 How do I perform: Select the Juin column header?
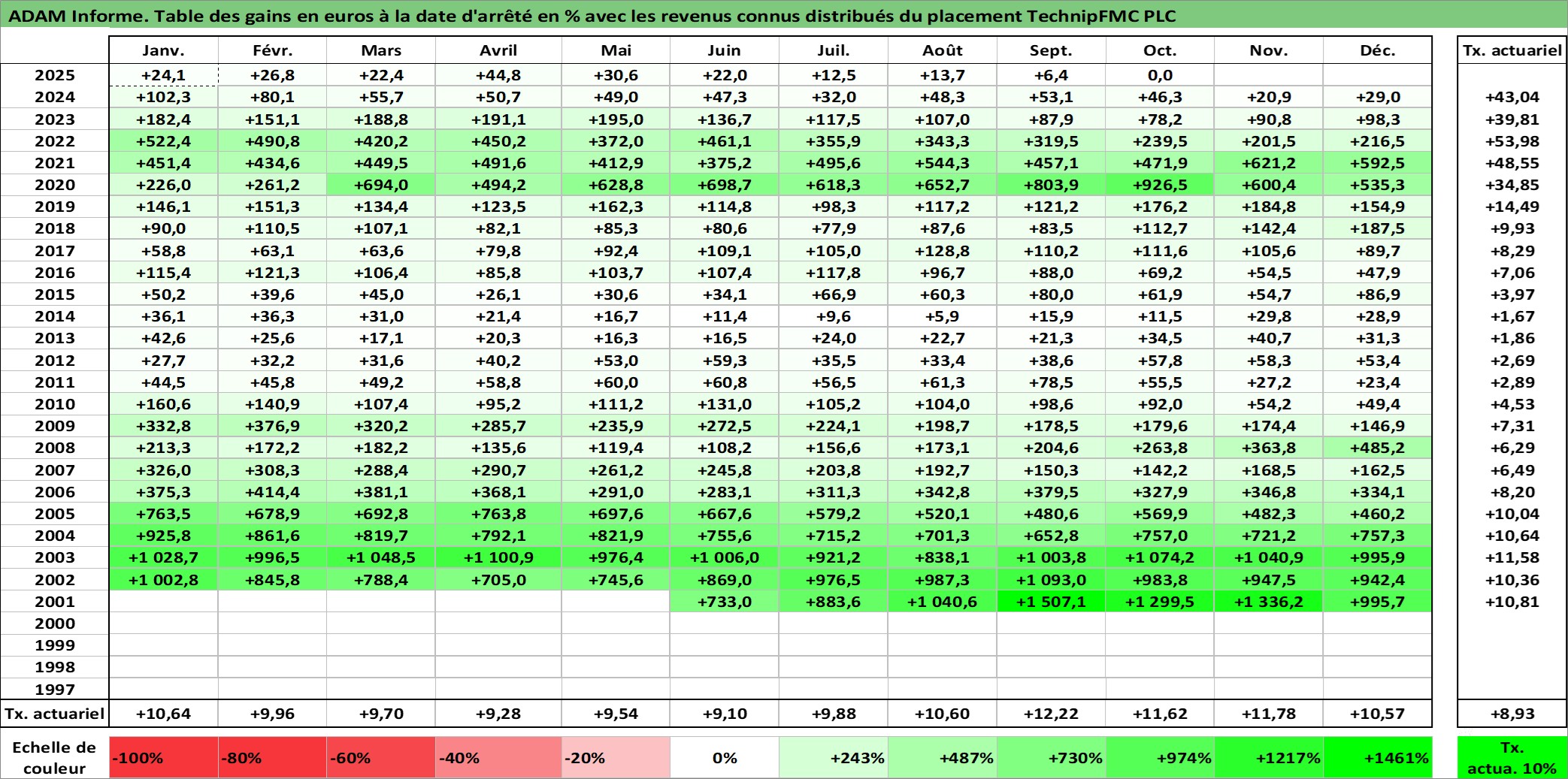pos(725,50)
